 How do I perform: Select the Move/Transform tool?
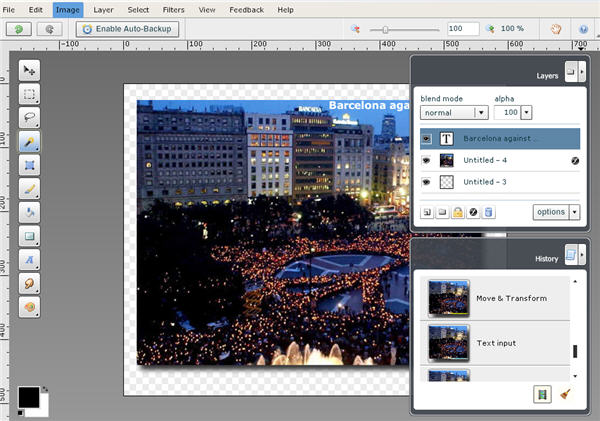pyautogui.click(x=30, y=70)
